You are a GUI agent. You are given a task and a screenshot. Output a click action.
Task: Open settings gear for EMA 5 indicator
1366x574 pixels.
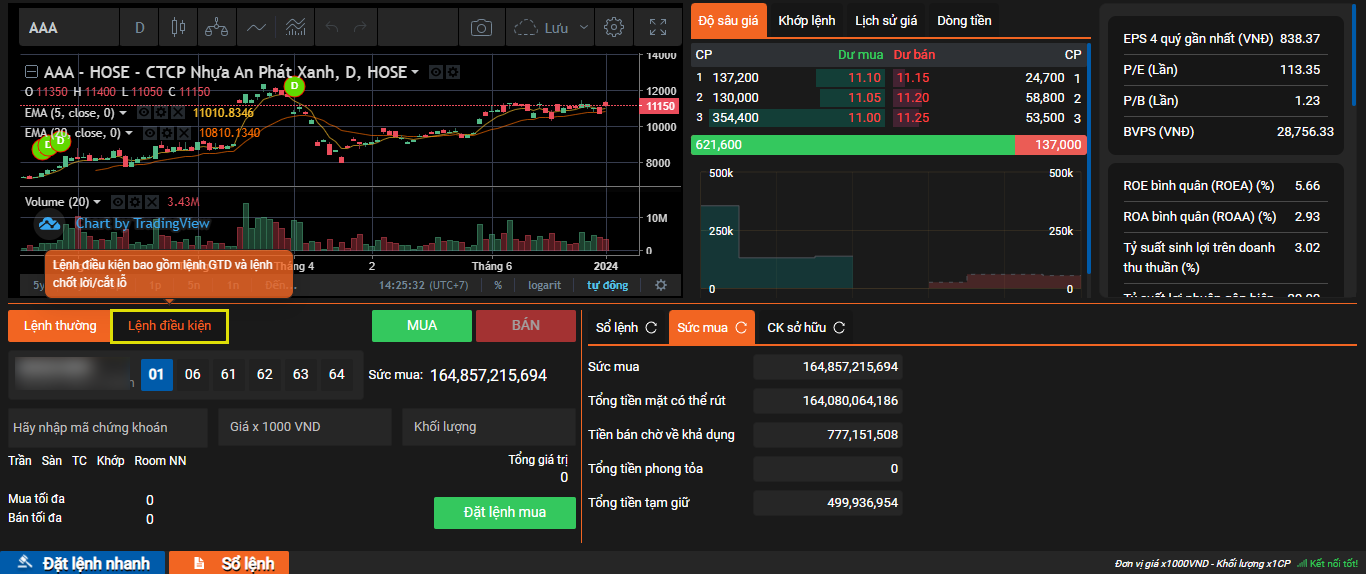click(161, 113)
